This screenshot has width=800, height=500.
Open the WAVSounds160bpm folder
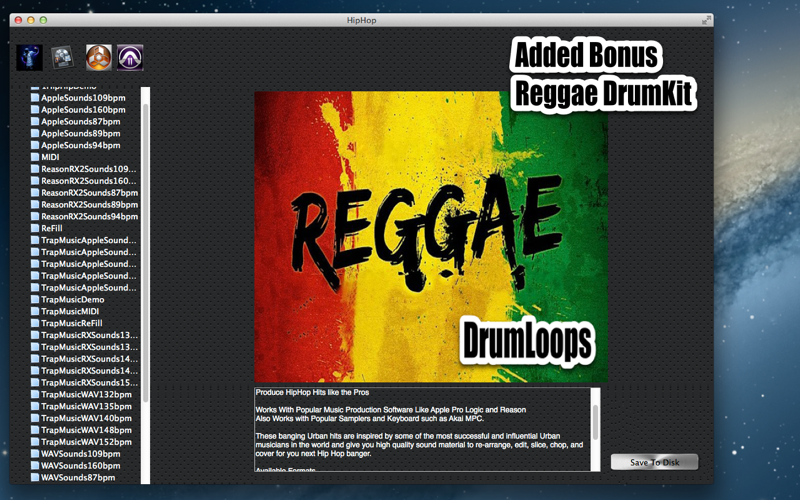tap(76, 465)
